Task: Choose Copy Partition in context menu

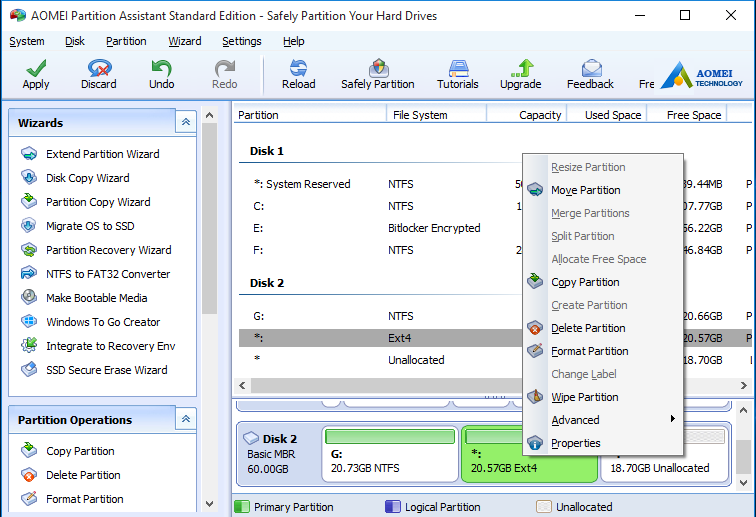Action: pos(603,282)
